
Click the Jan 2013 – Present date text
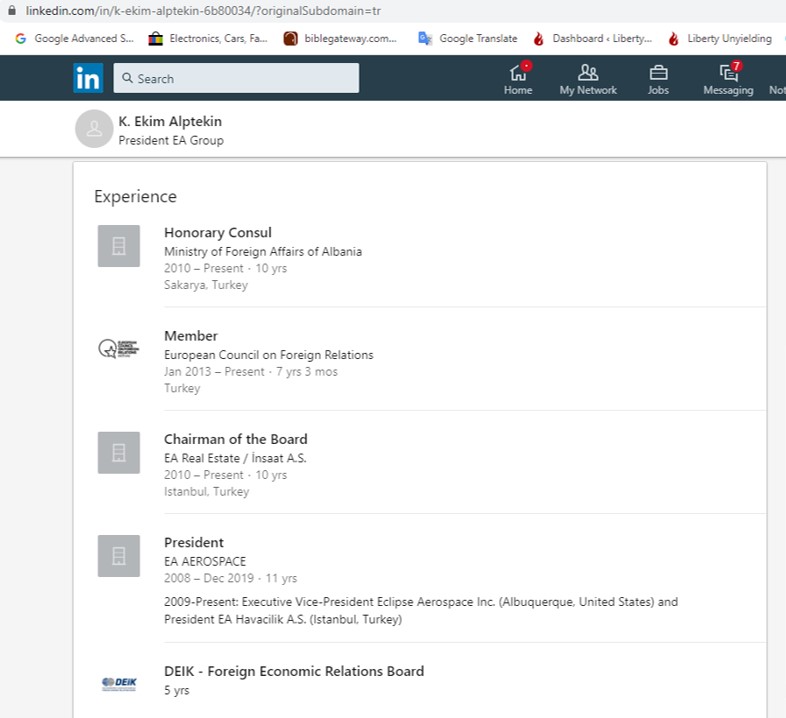click(x=214, y=372)
